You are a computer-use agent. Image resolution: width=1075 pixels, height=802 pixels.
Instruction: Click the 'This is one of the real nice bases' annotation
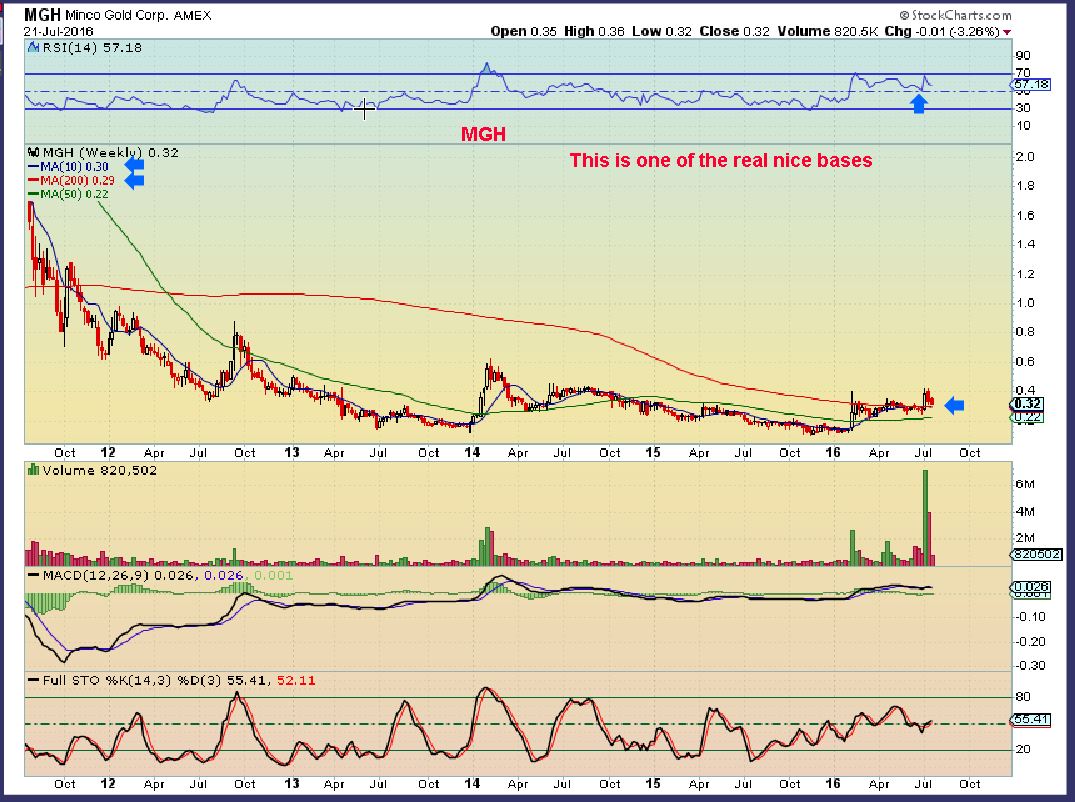[x=721, y=160]
